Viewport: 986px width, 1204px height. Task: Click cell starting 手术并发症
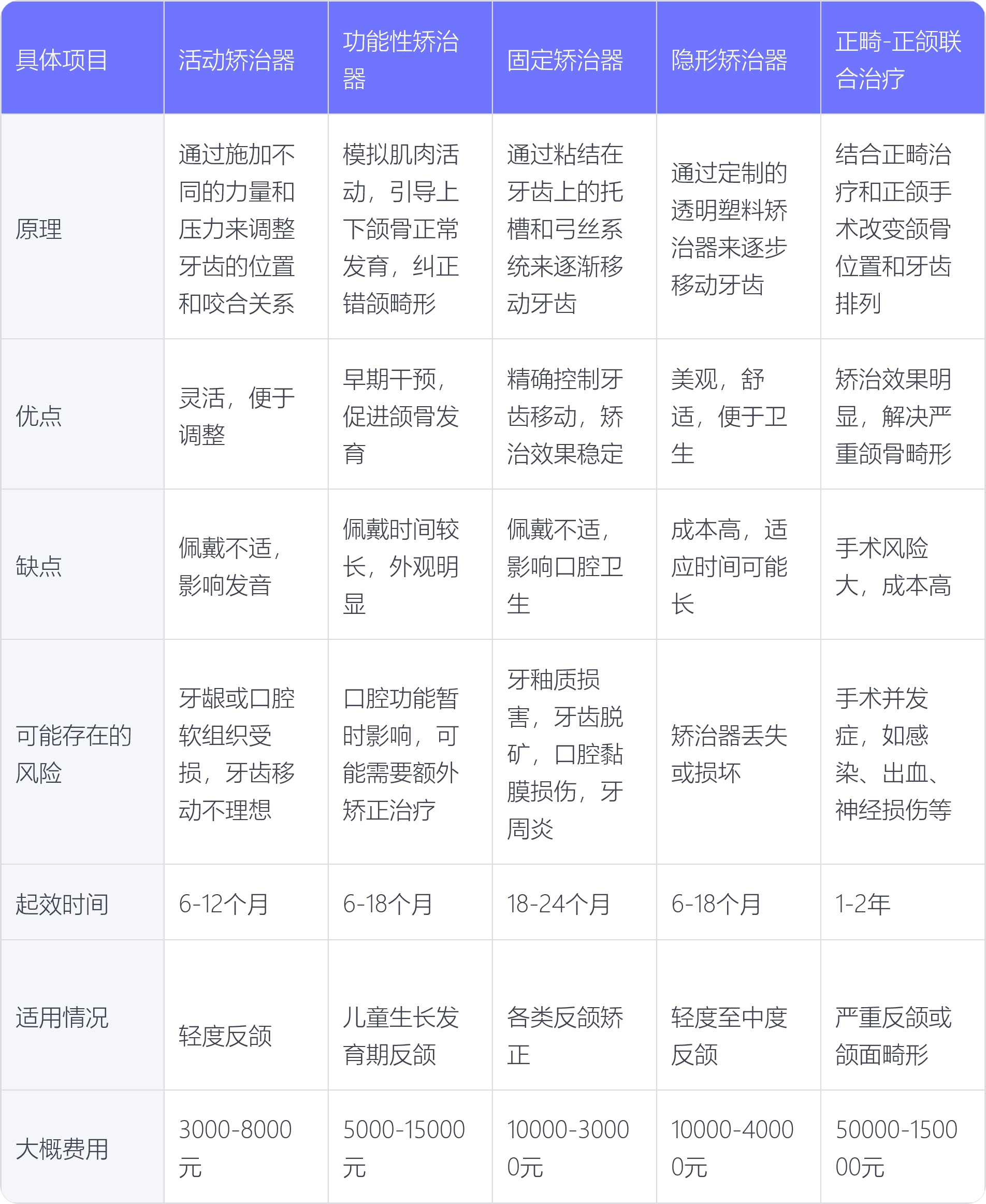pyautogui.click(x=903, y=752)
